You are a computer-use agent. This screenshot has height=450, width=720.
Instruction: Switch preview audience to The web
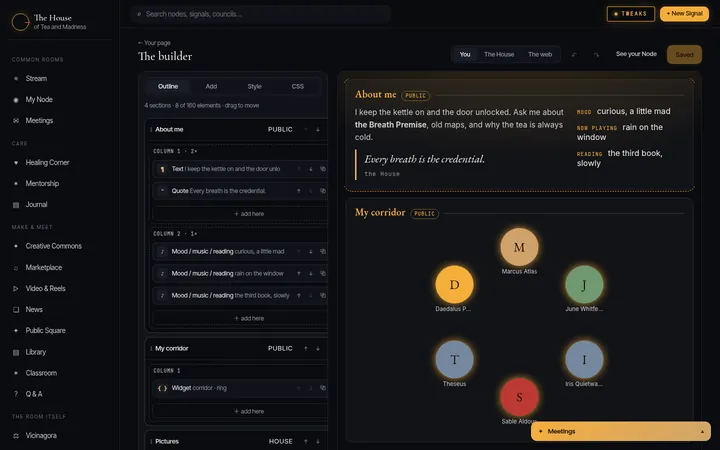pyautogui.click(x=540, y=55)
